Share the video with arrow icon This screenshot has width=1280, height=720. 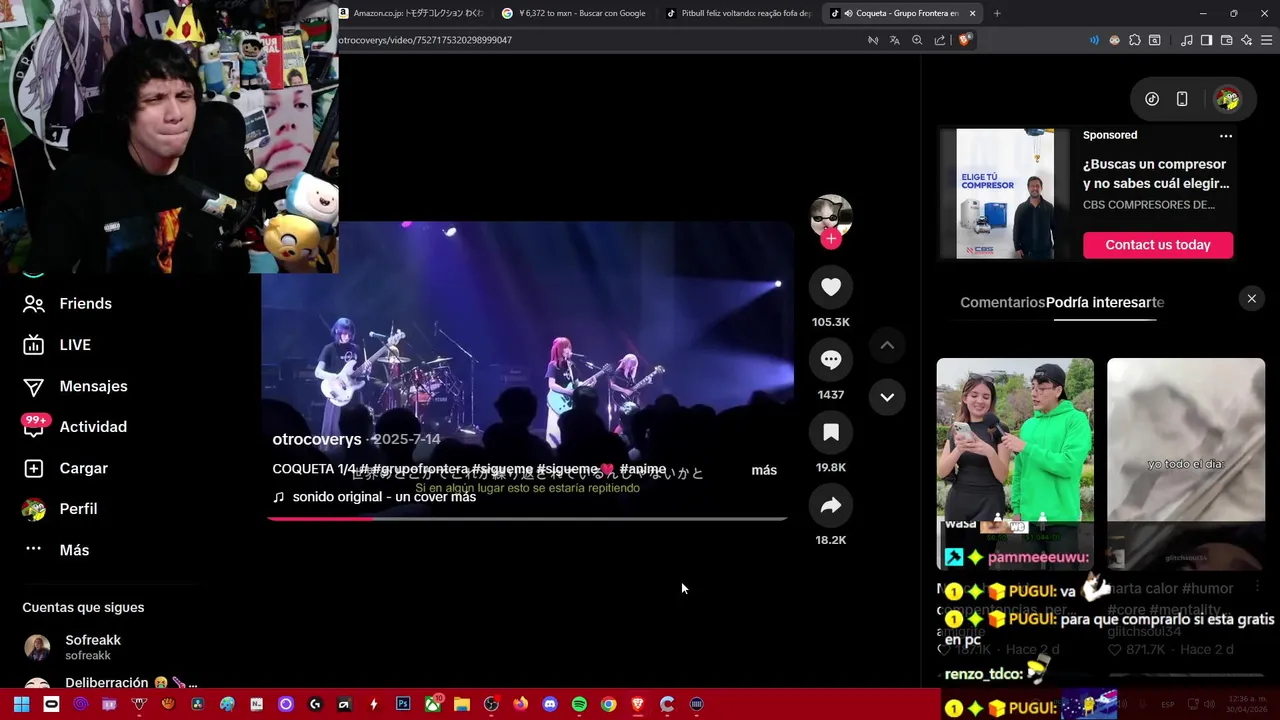[831, 506]
